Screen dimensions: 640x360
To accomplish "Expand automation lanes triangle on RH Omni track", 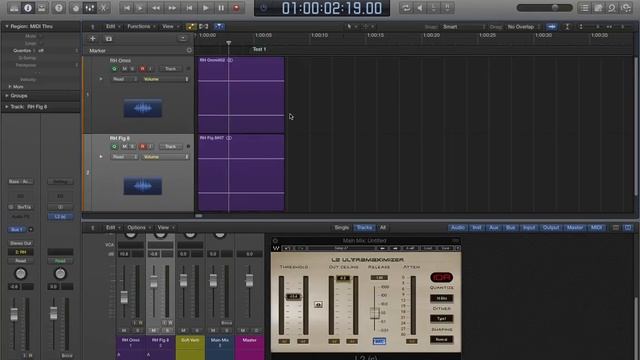I will pos(101,79).
